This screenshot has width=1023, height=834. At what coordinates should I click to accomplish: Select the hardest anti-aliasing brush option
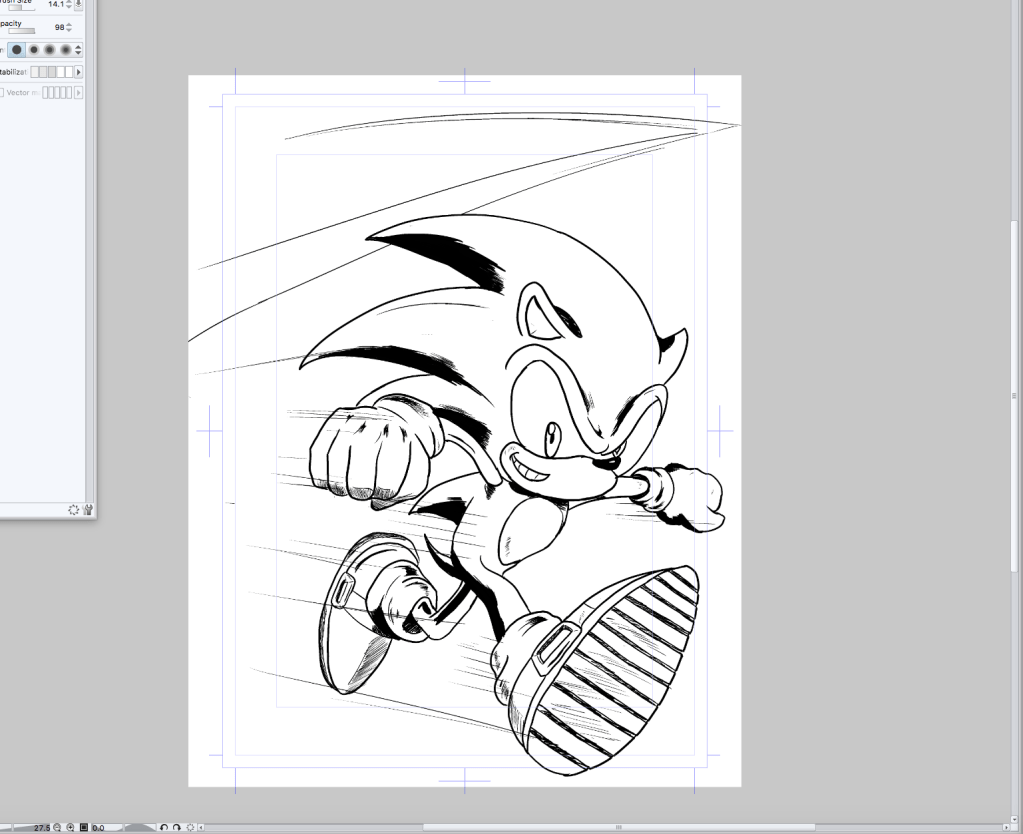pyautogui.click(x=17, y=49)
